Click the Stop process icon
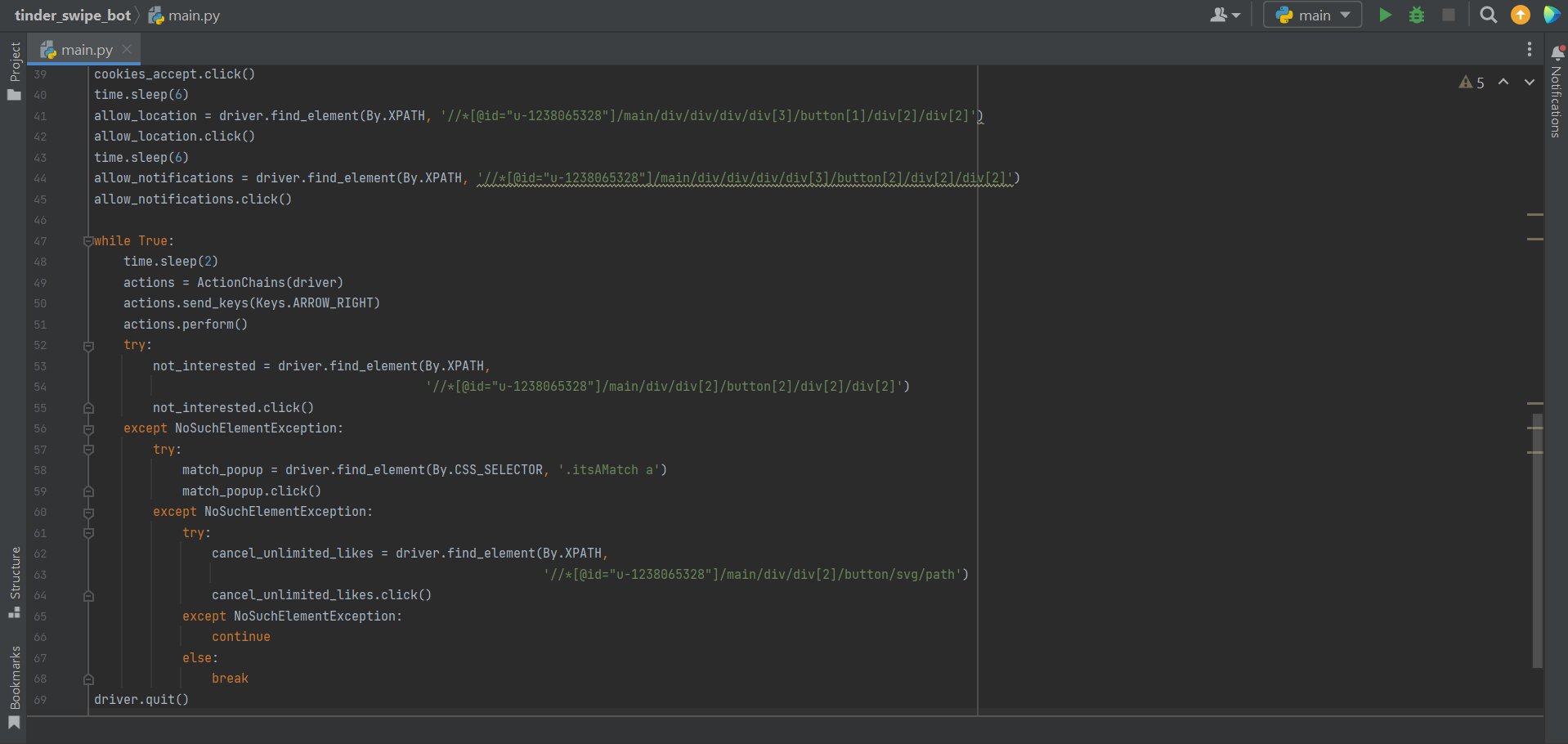The width and height of the screenshot is (1568, 744). click(1449, 14)
